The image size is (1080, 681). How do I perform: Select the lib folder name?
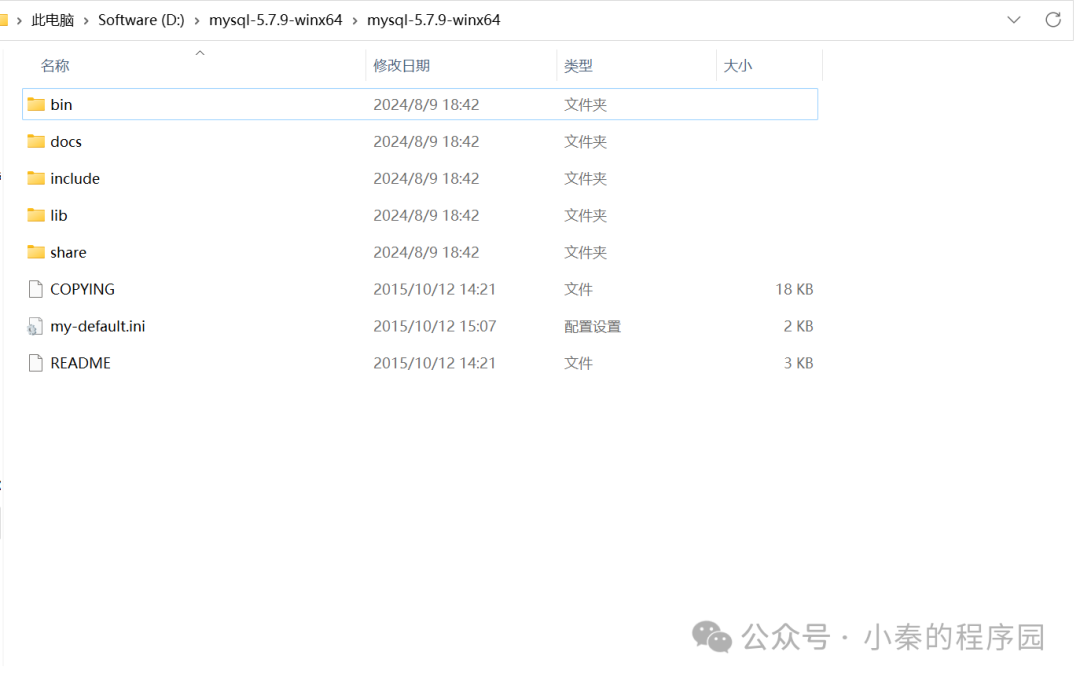point(59,216)
